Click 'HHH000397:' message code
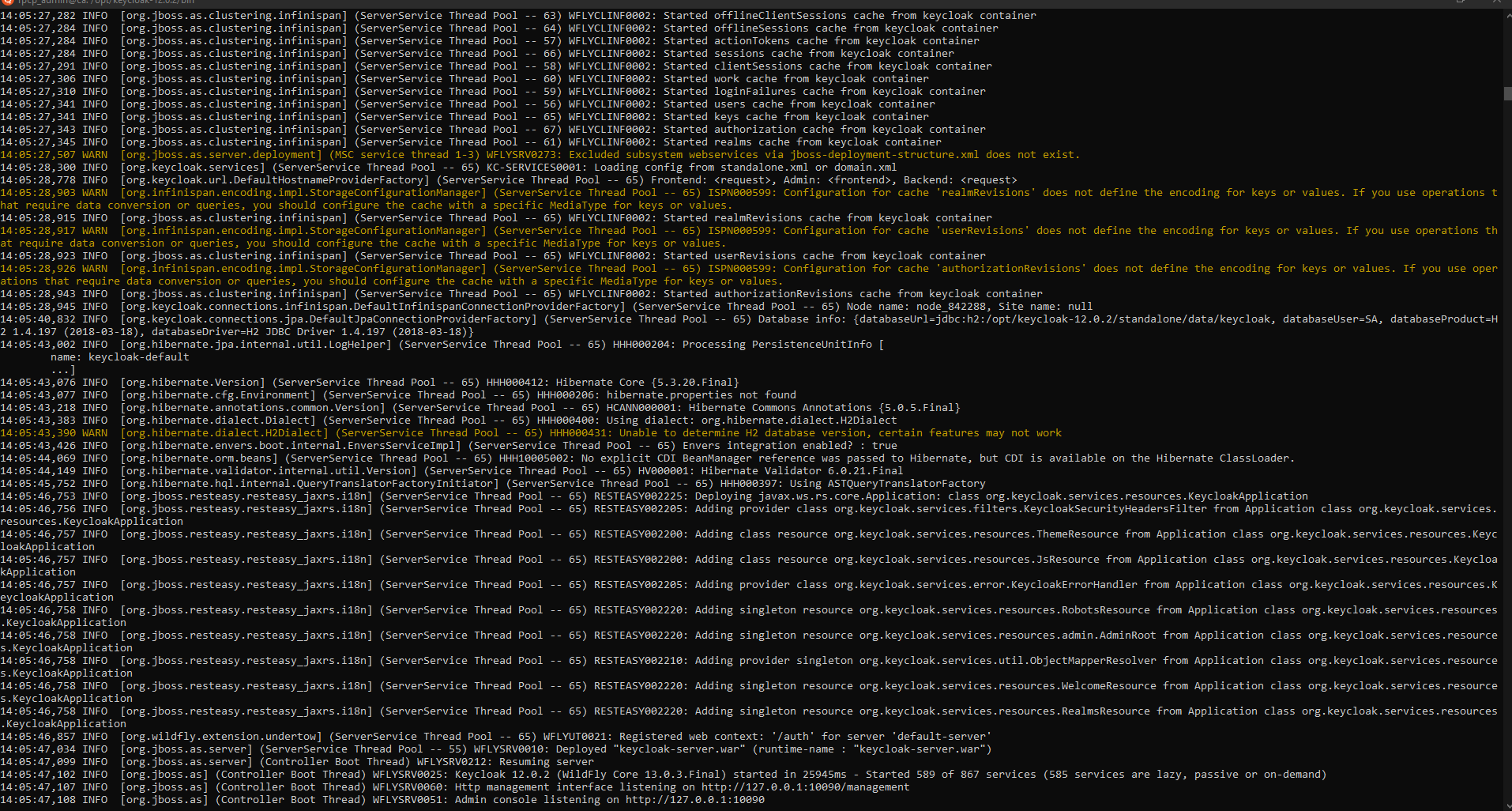This screenshot has height=811, width=1512. (752, 483)
